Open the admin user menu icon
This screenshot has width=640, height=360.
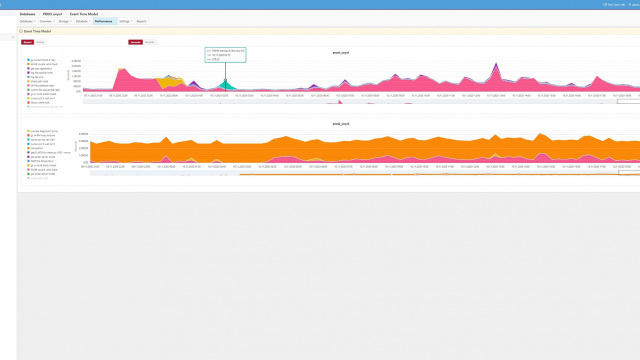[x=629, y=4]
